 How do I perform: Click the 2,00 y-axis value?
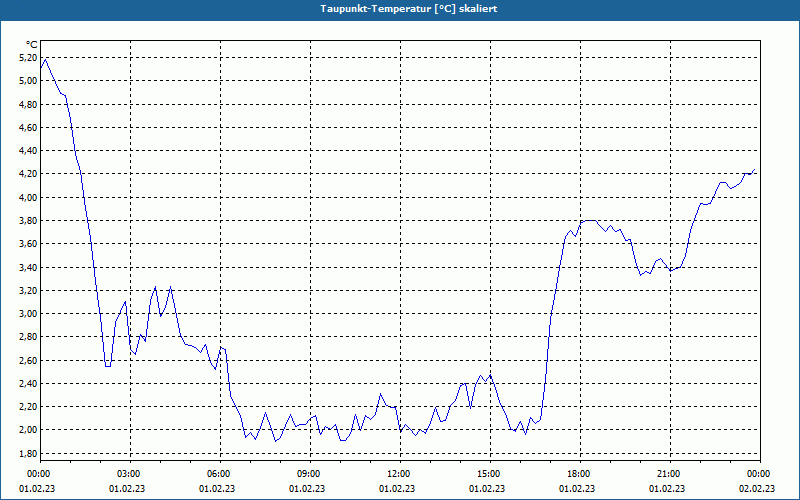pyautogui.click(x=28, y=430)
